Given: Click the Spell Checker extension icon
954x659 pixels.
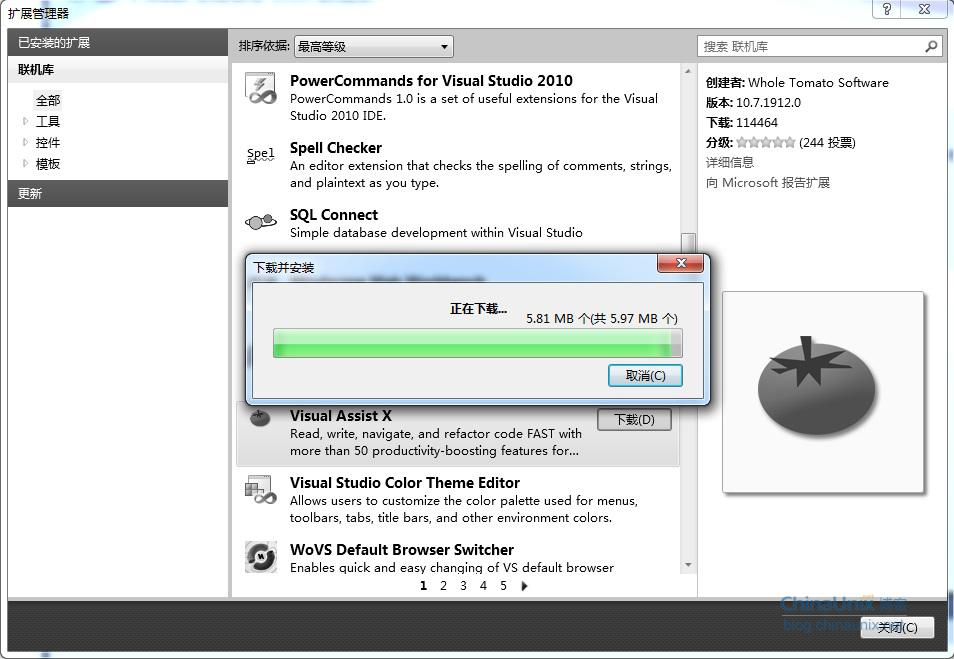Looking at the screenshot, I should (x=260, y=155).
